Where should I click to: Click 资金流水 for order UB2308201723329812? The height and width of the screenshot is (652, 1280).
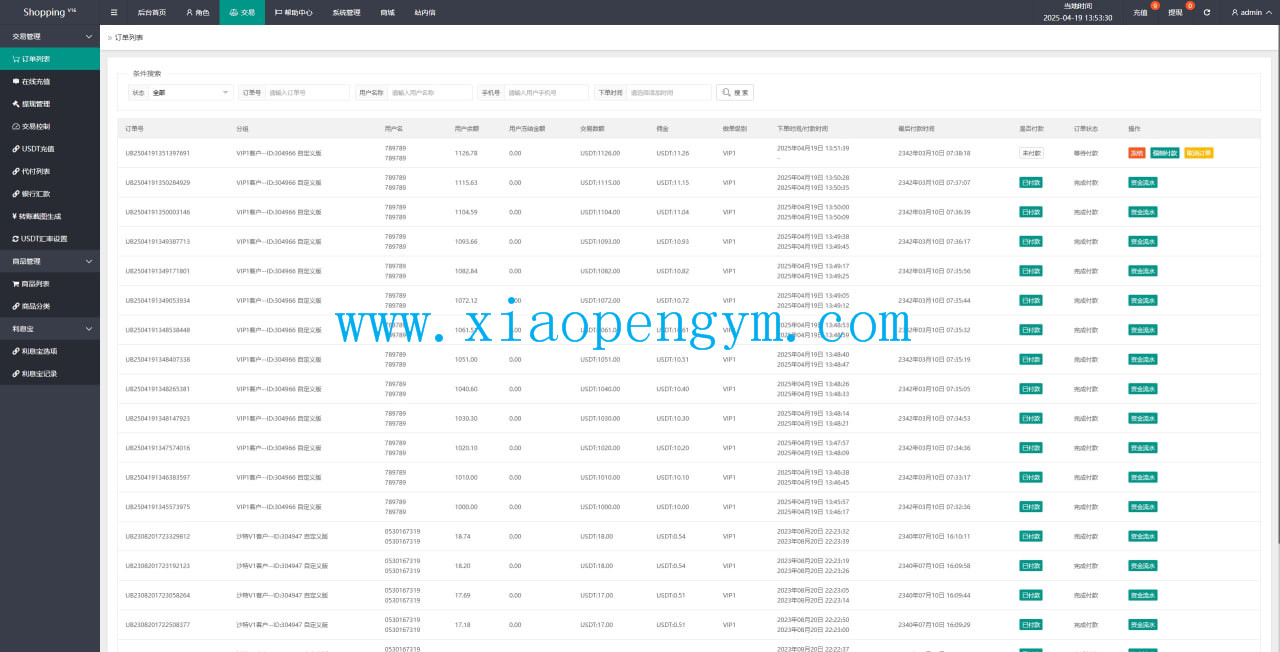(1142, 536)
